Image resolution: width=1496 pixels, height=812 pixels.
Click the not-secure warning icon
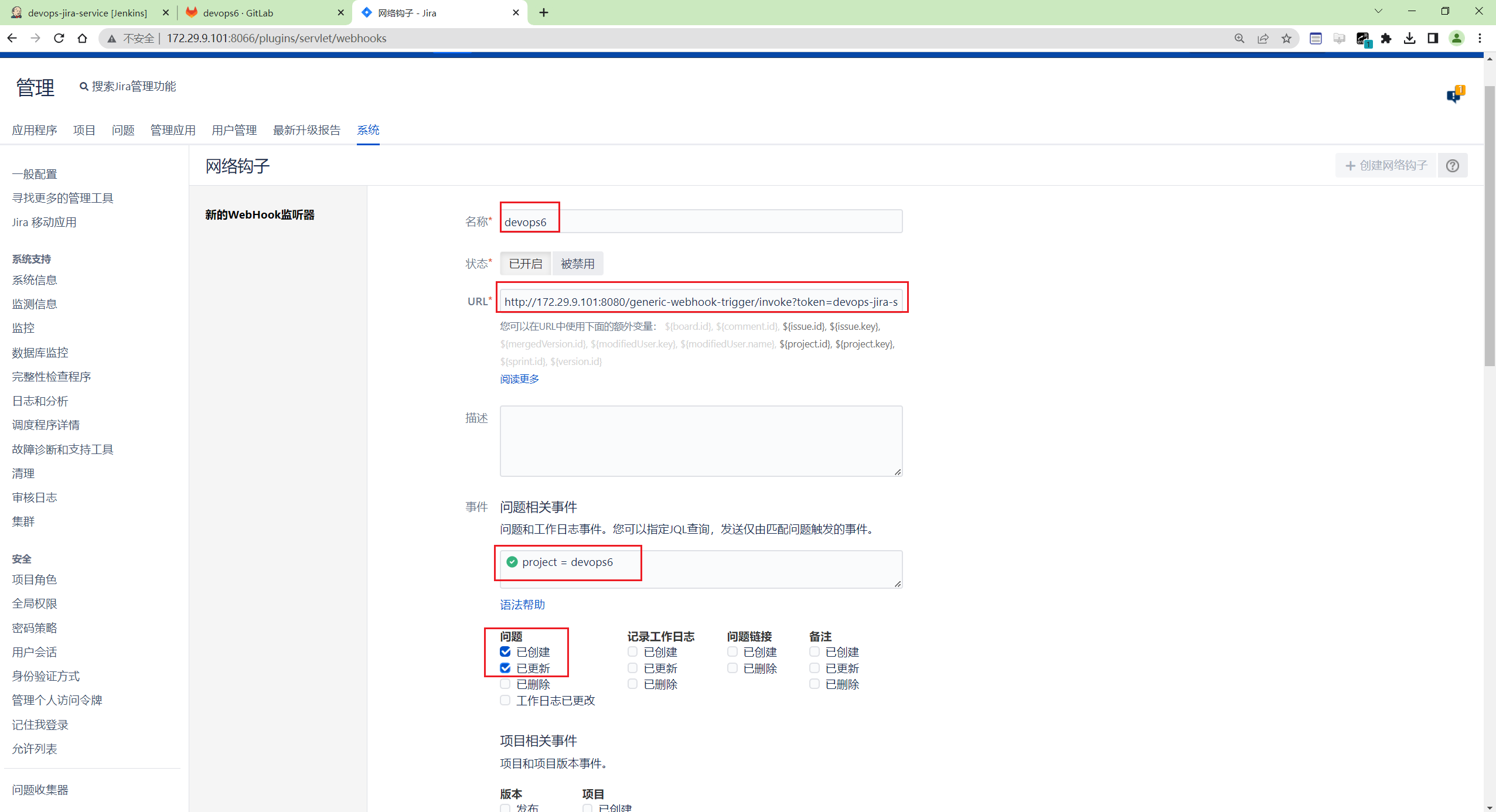(x=111, y=38)
